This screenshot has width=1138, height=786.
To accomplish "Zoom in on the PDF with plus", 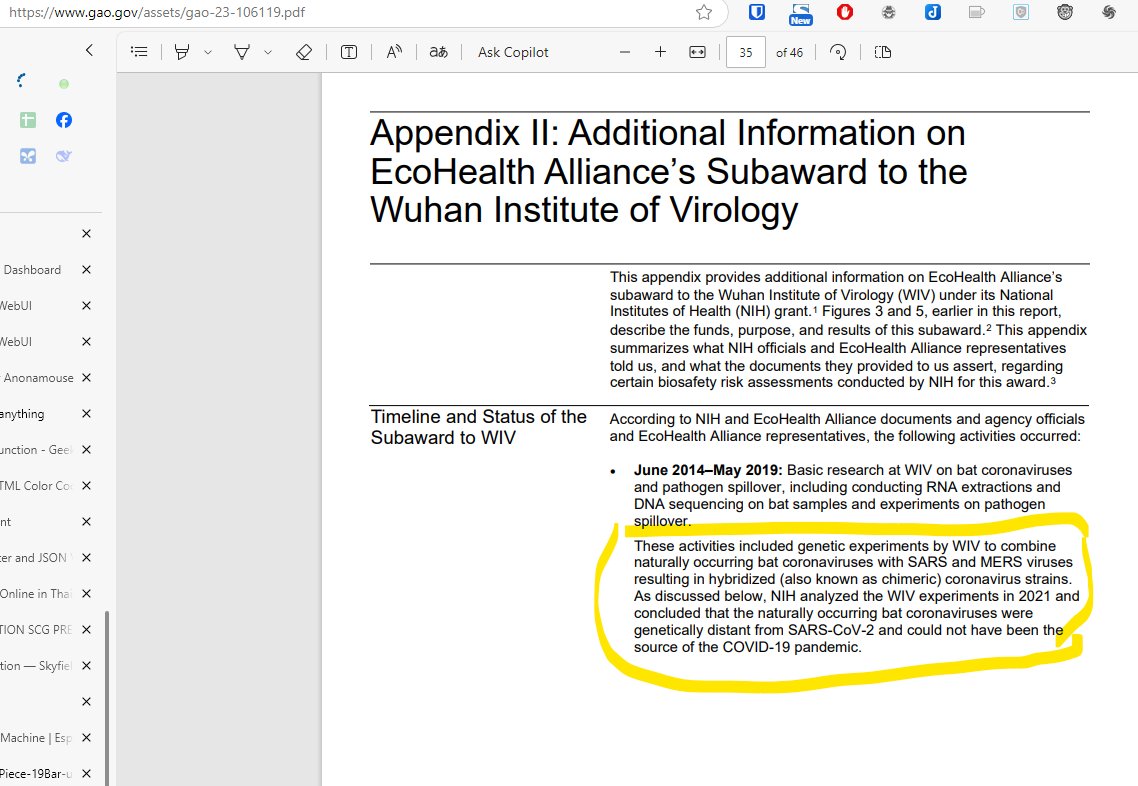I will [660, 52].
